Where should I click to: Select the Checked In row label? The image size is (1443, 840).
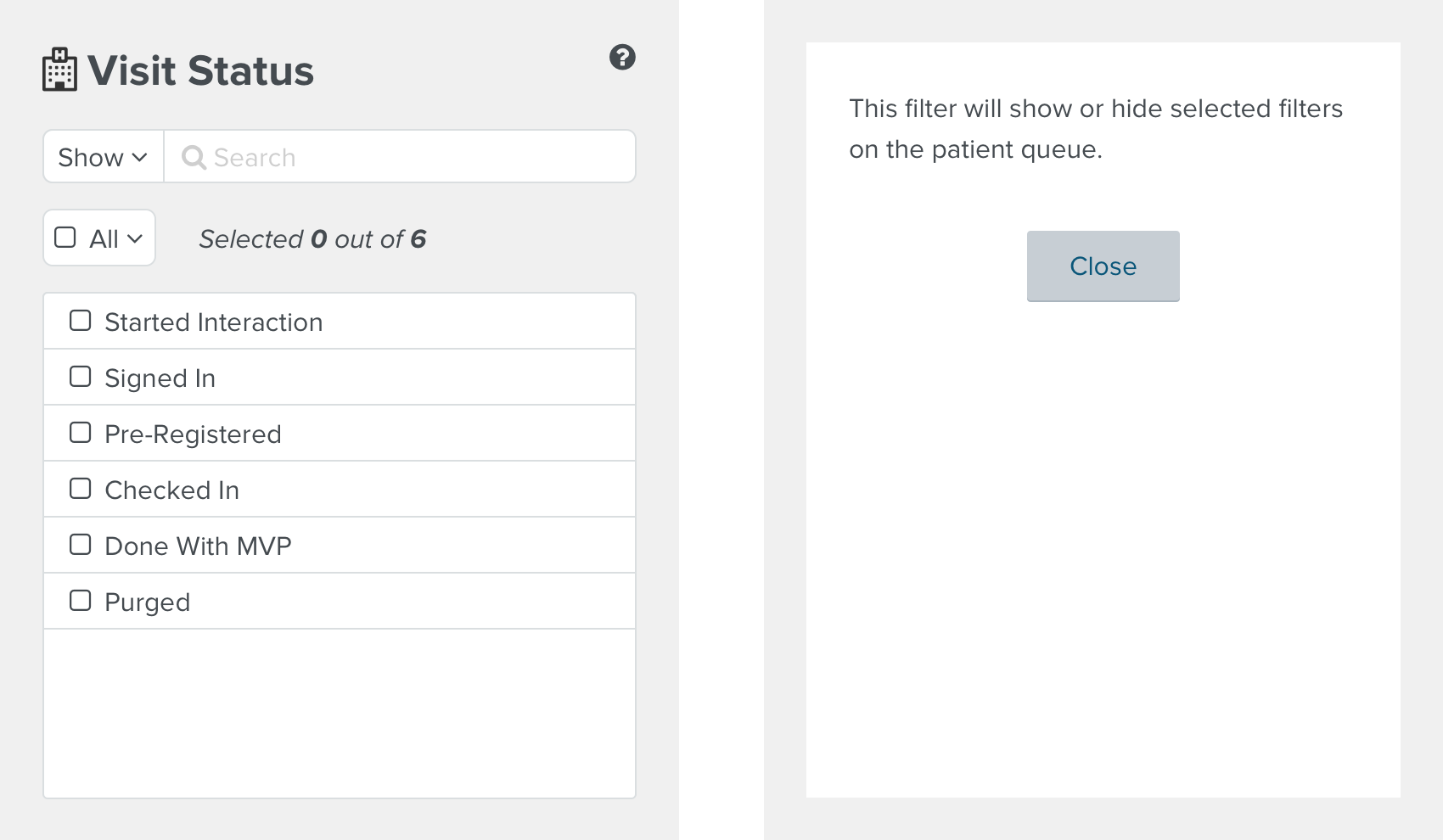point(171,490)
